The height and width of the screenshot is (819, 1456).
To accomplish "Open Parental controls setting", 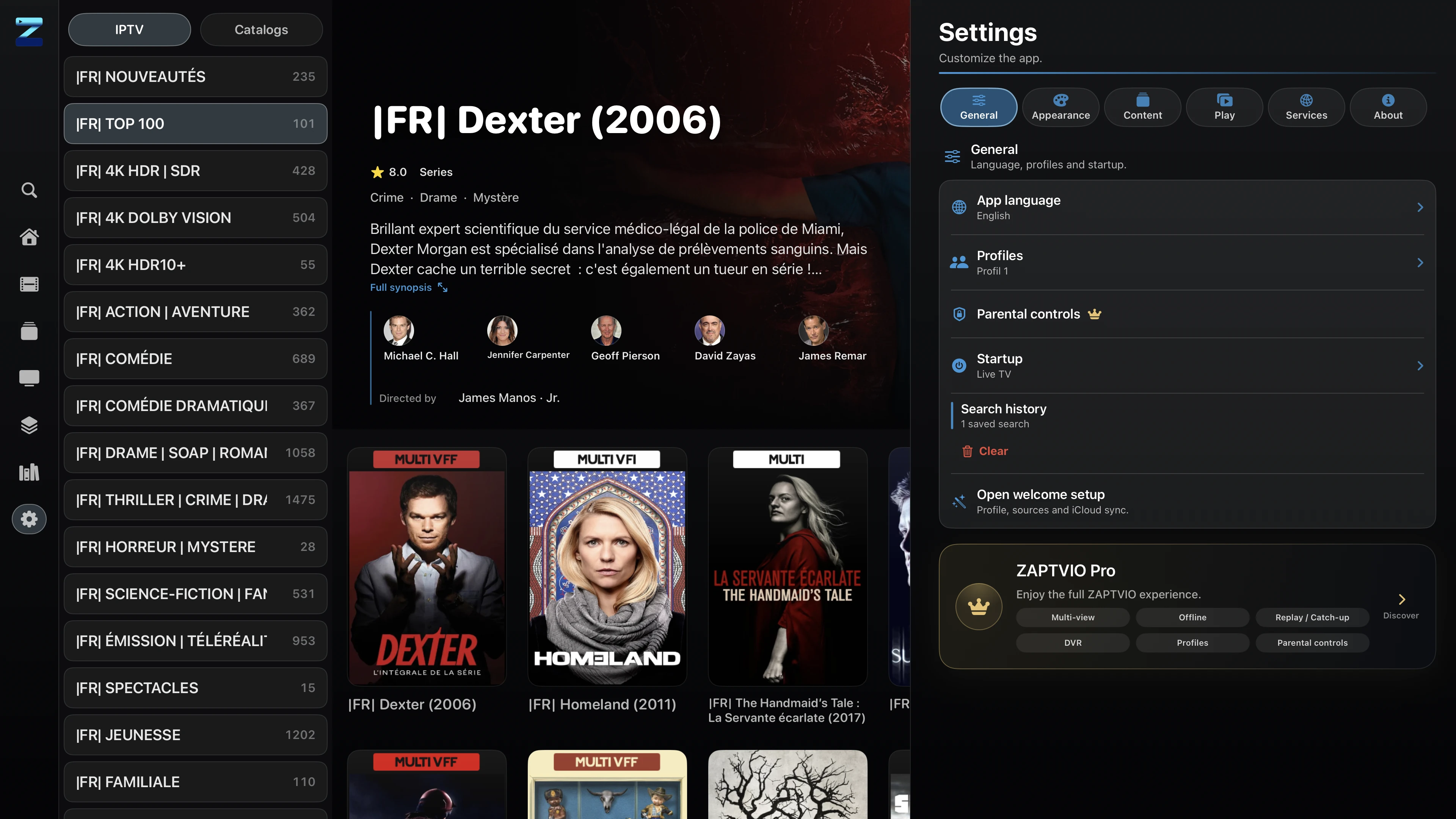I will (x=1187, y=314).
